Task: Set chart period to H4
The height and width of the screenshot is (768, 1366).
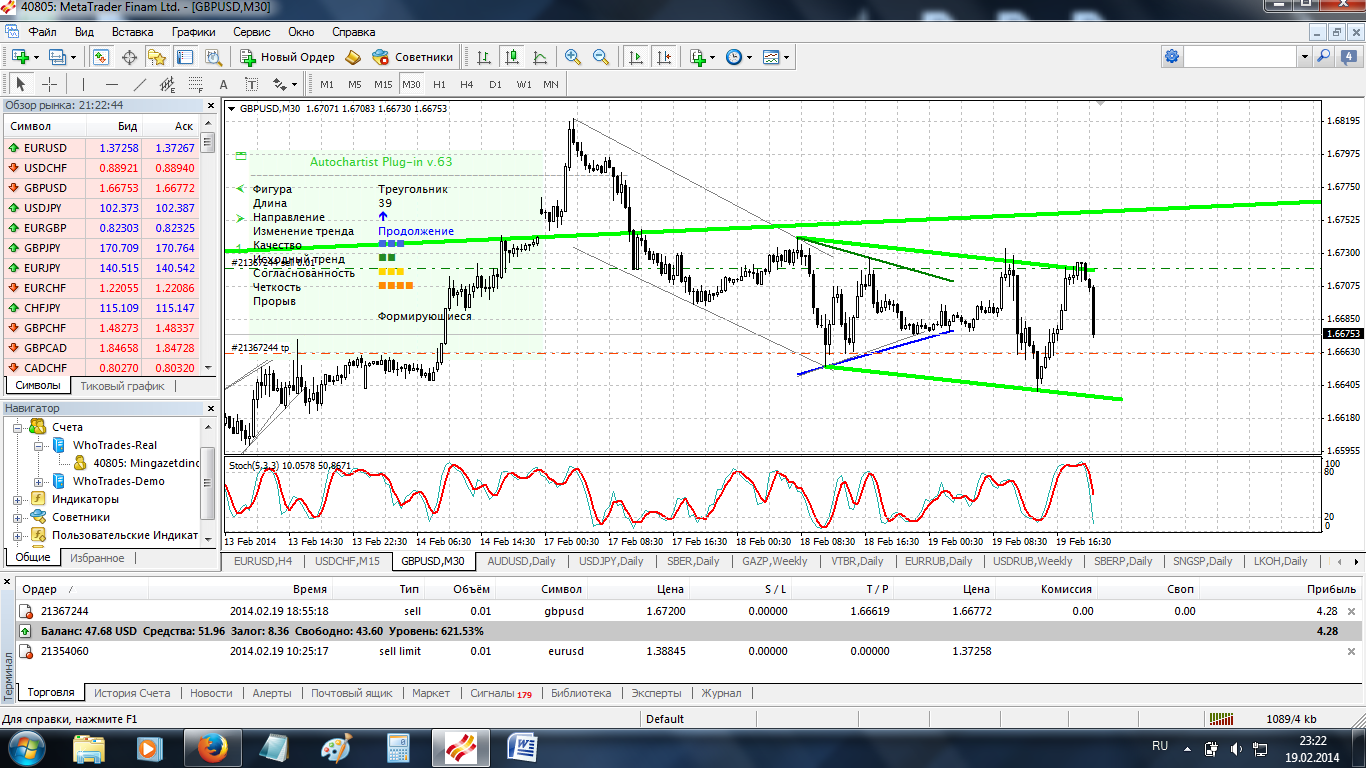Action: click(x=467, y=84)
